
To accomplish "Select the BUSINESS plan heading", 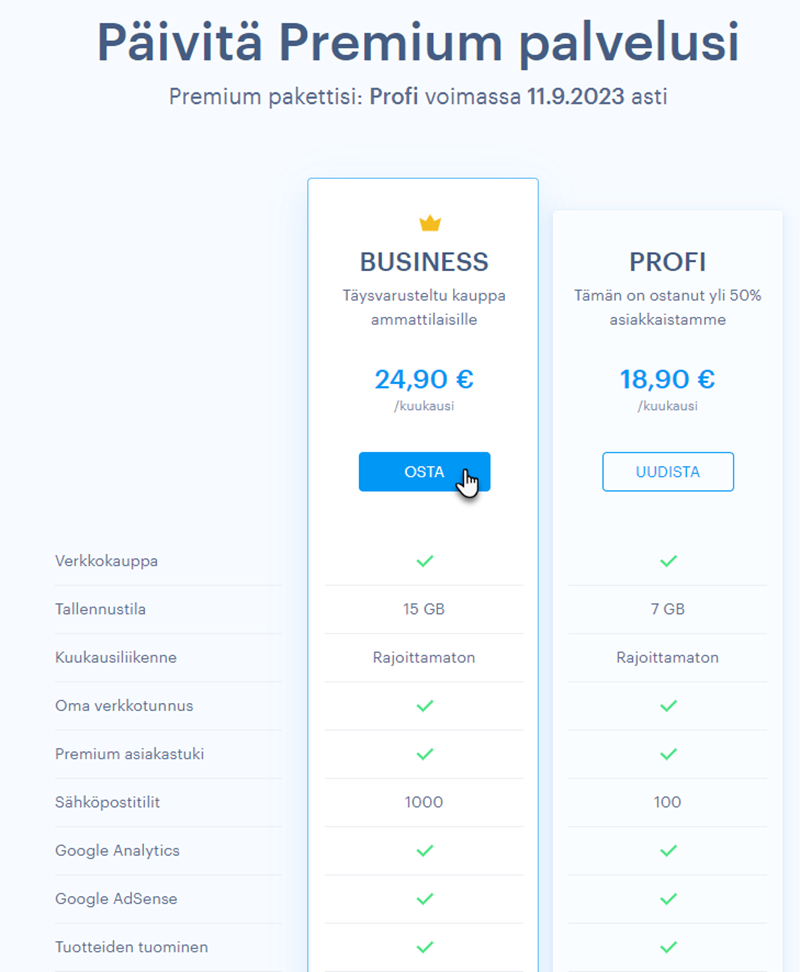I will [424, 262].
